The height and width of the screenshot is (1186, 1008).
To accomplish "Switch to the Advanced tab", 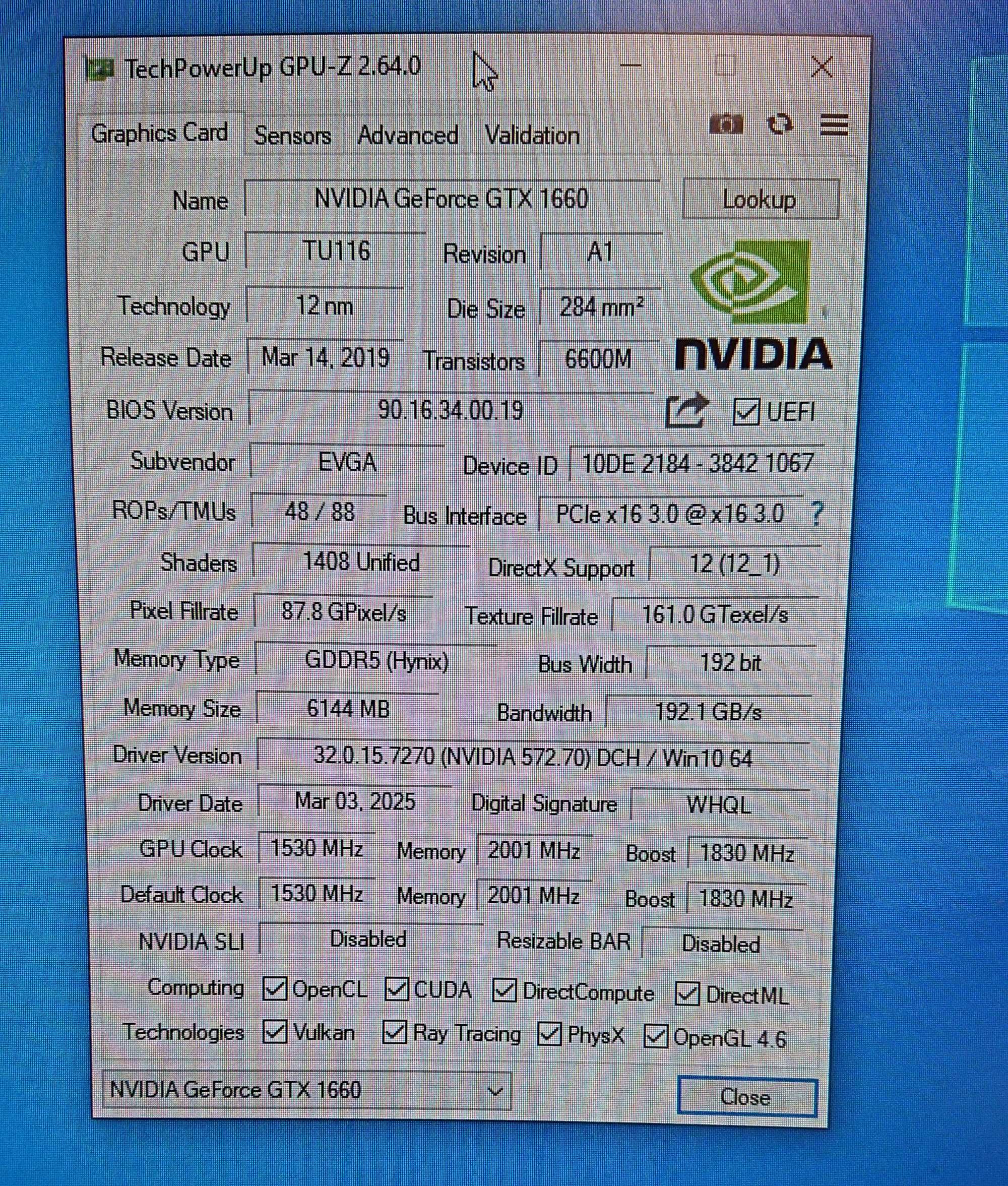I will [408, 136].
